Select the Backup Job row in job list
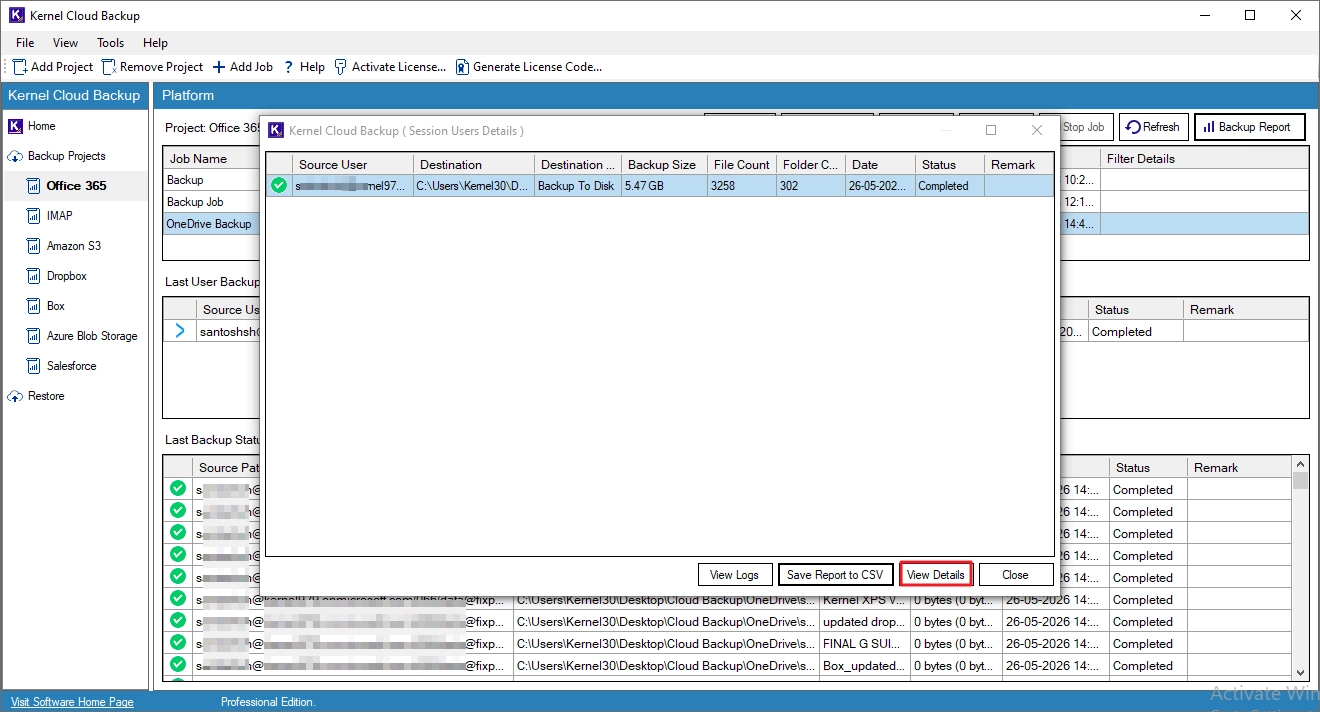Viewport: 1320px width, 712px height. tap(211, 202)
